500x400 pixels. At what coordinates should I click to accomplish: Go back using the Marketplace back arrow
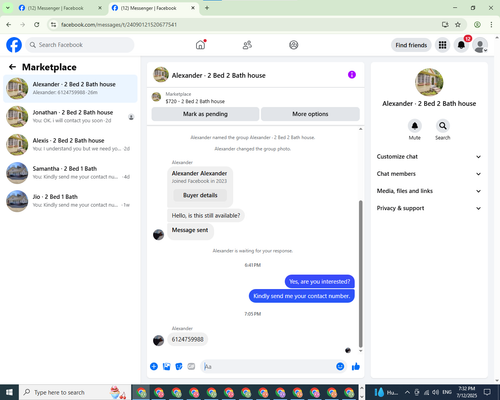pyautogui.click(x=12, y=67)
